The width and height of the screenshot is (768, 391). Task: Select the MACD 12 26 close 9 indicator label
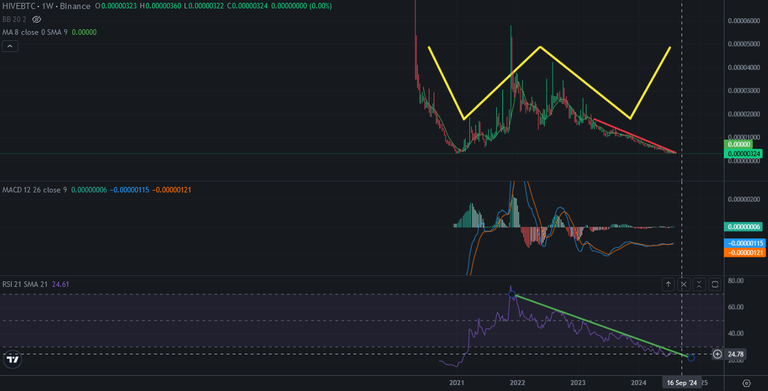[35, 190]
